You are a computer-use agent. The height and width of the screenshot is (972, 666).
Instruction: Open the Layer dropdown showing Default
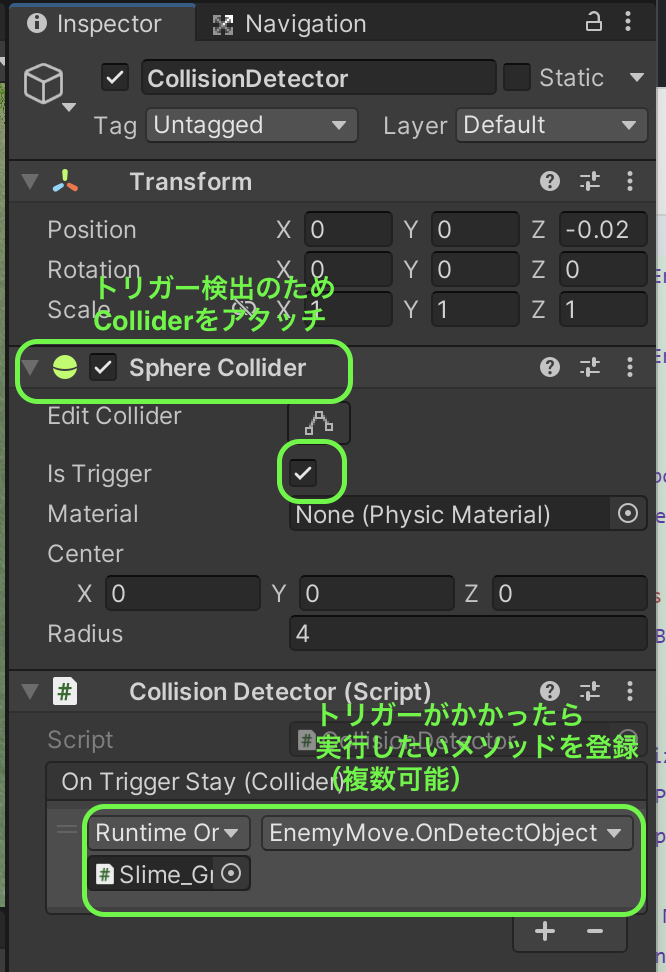(x=550, y=125)
